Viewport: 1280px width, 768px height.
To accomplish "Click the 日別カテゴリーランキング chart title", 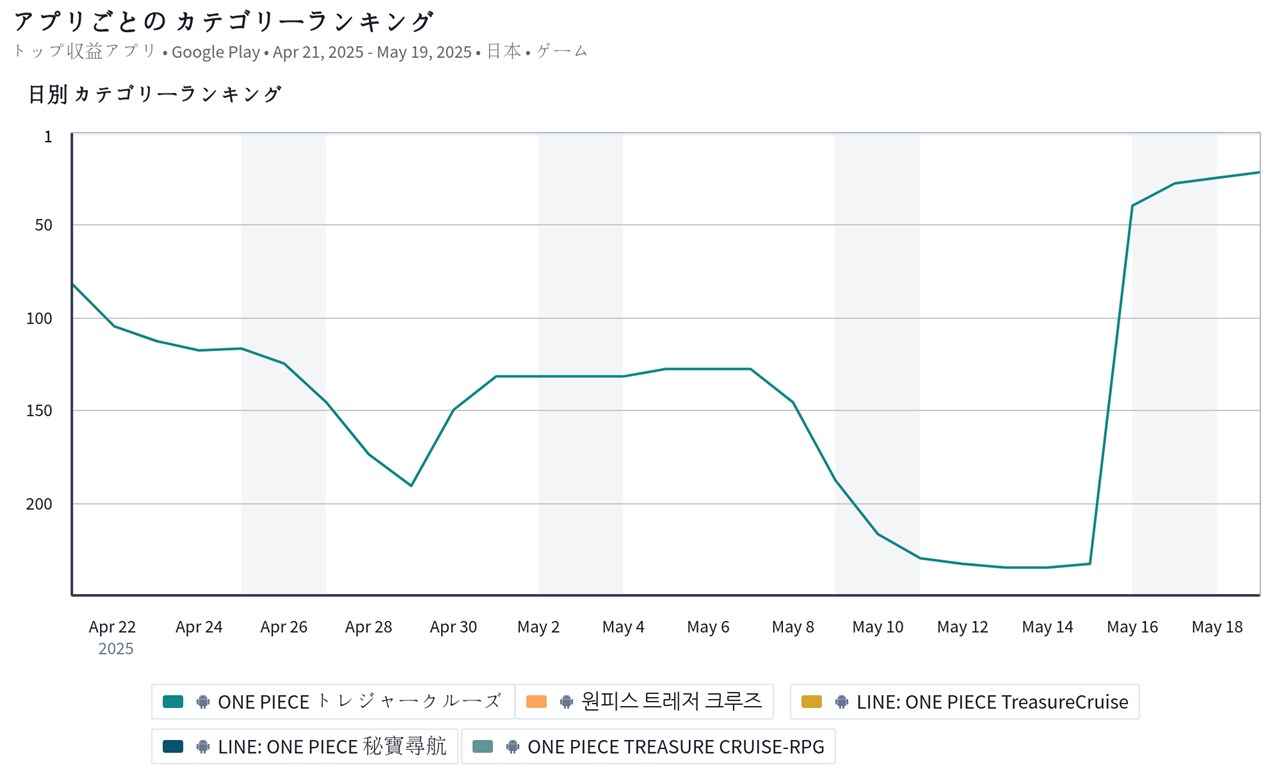I will point(155,95).
